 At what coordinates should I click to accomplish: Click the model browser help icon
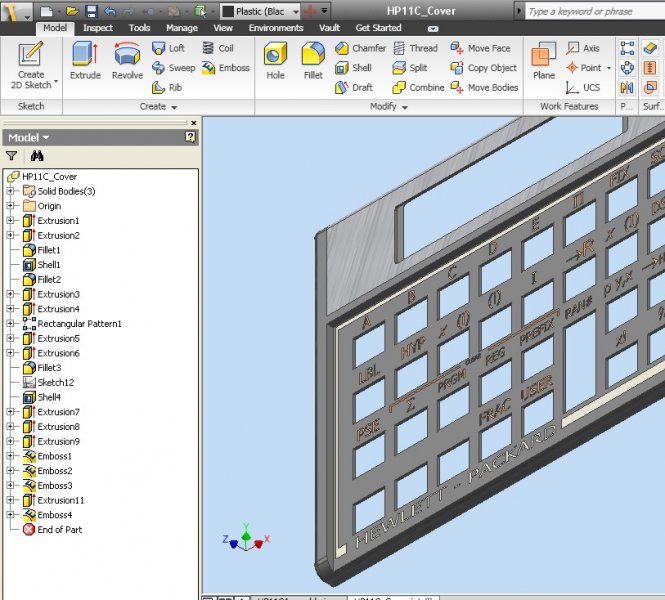(x=190, y=137)
